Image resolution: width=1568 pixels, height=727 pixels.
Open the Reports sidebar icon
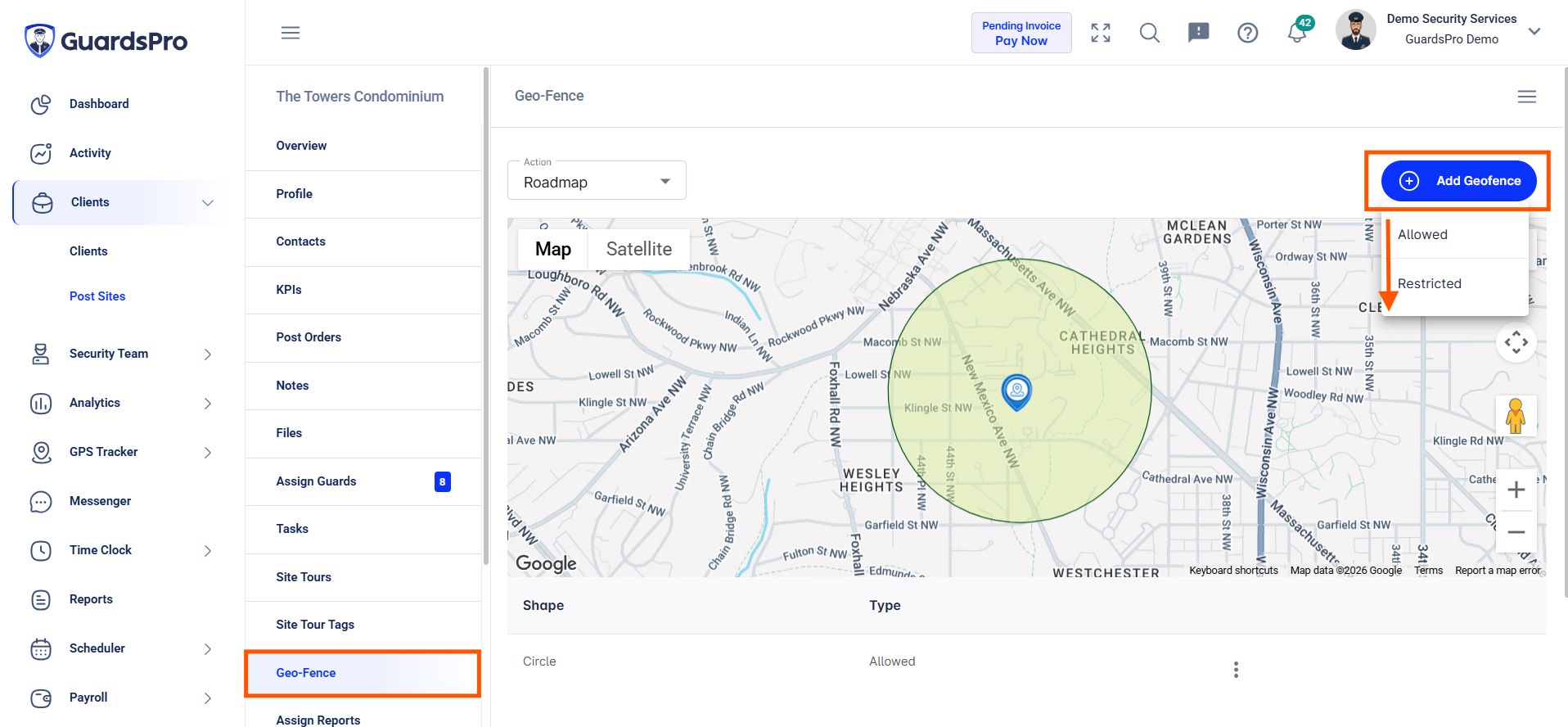point(41,599)
